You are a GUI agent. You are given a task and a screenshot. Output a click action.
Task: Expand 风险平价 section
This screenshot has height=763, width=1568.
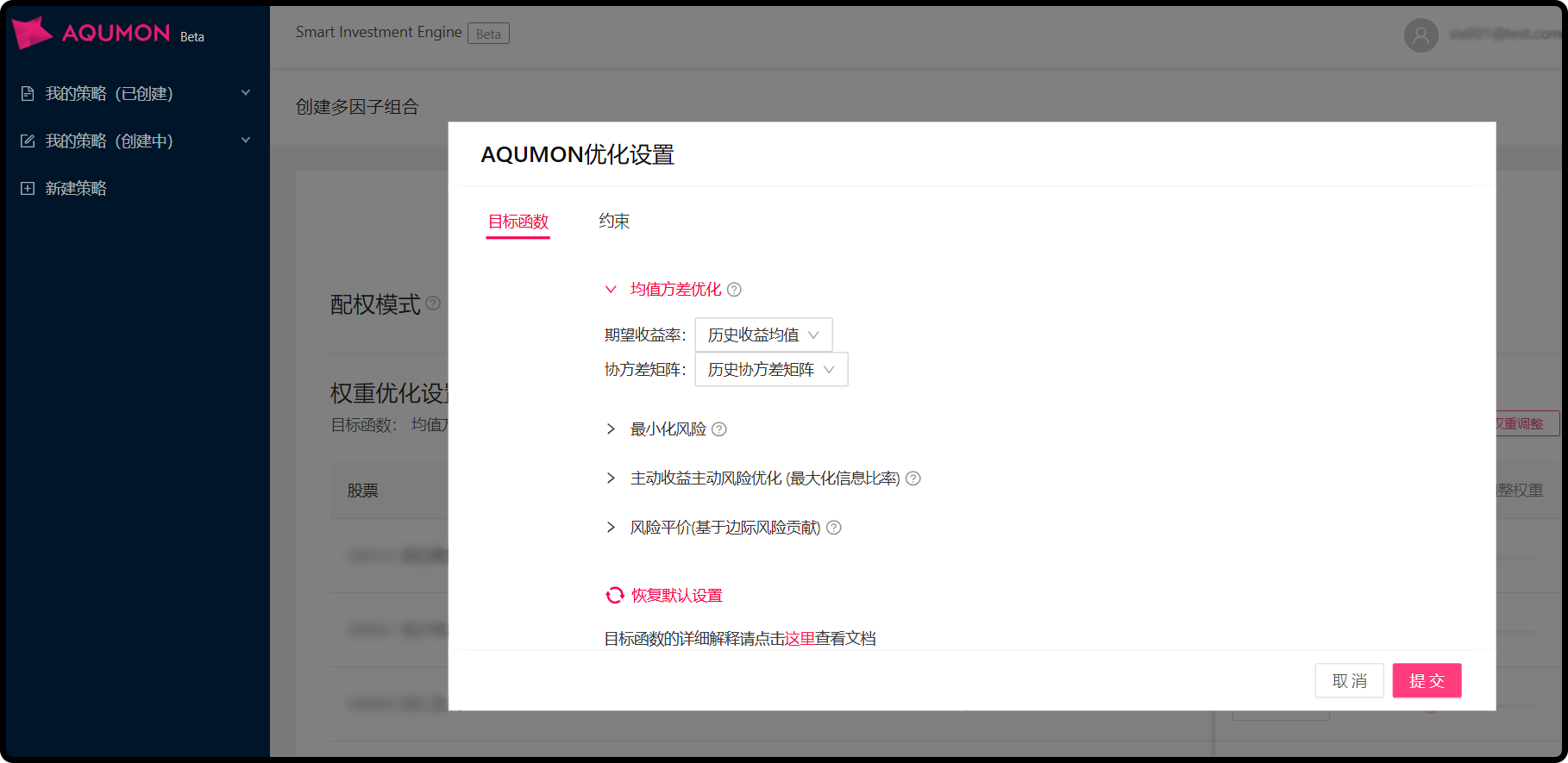611,528
